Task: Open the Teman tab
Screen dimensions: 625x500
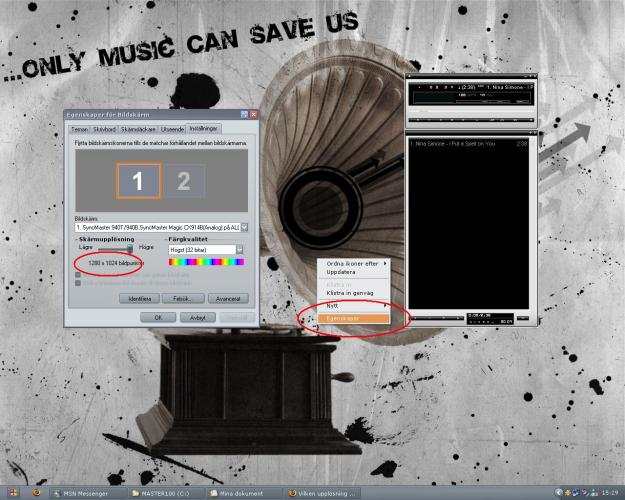Action: tap(79, 129)
